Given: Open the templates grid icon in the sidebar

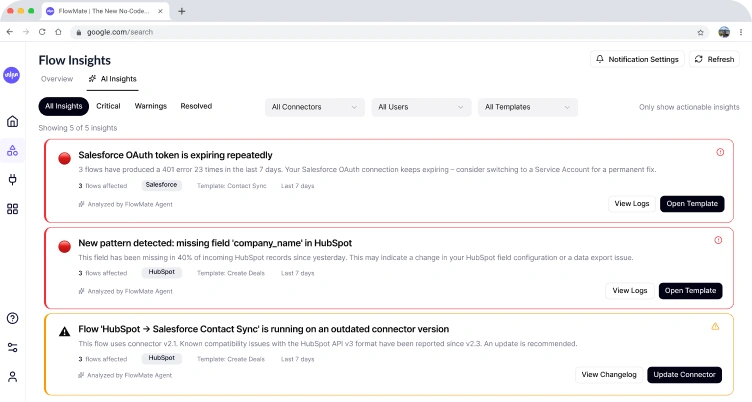Looking at the screenshot, I should (x=12, y=209).
